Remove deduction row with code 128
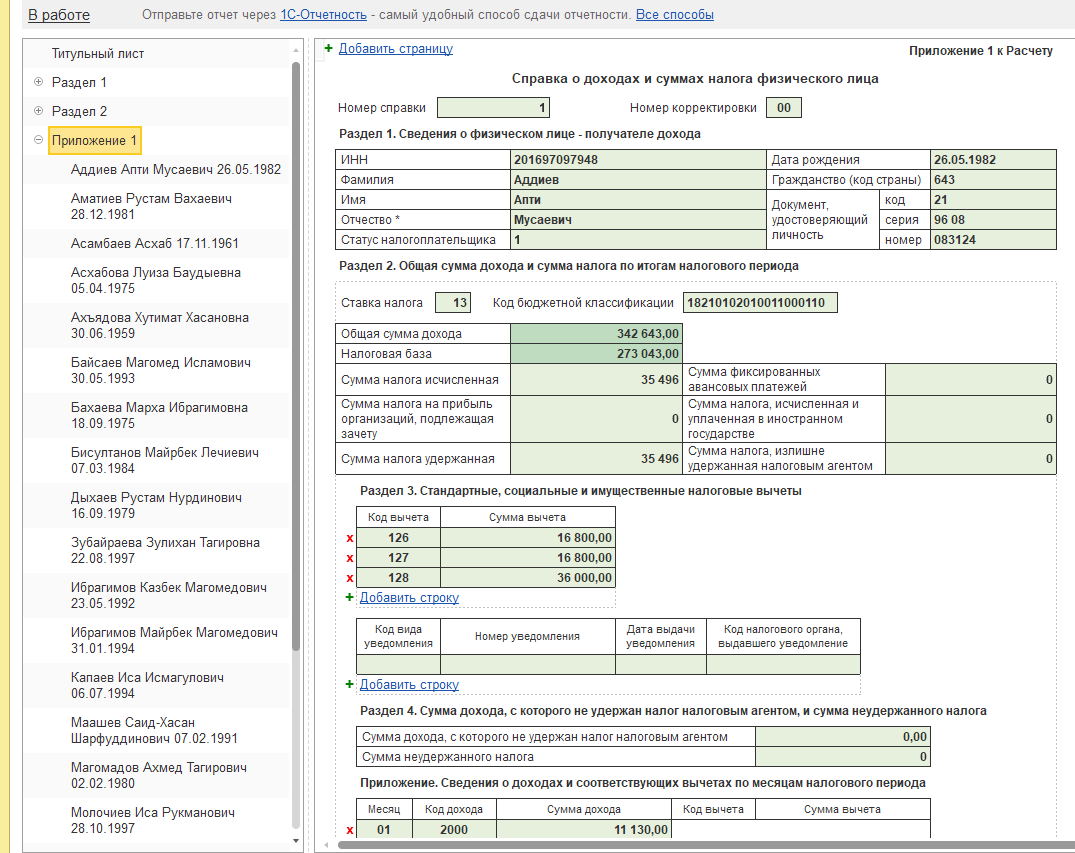Viewport: 1075px width, 853px height. (350, 578)
